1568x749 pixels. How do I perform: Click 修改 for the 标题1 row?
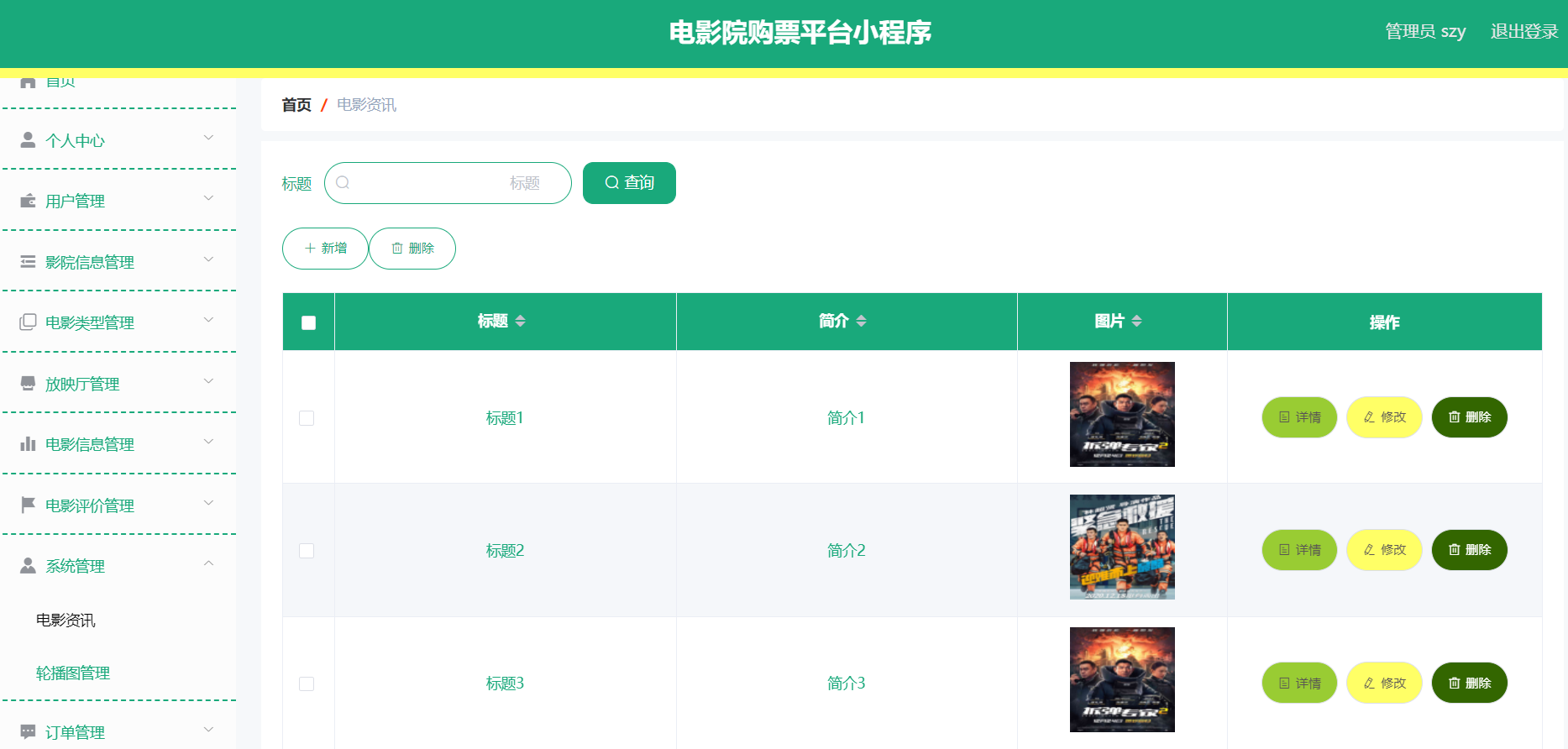pos(1384,417)
